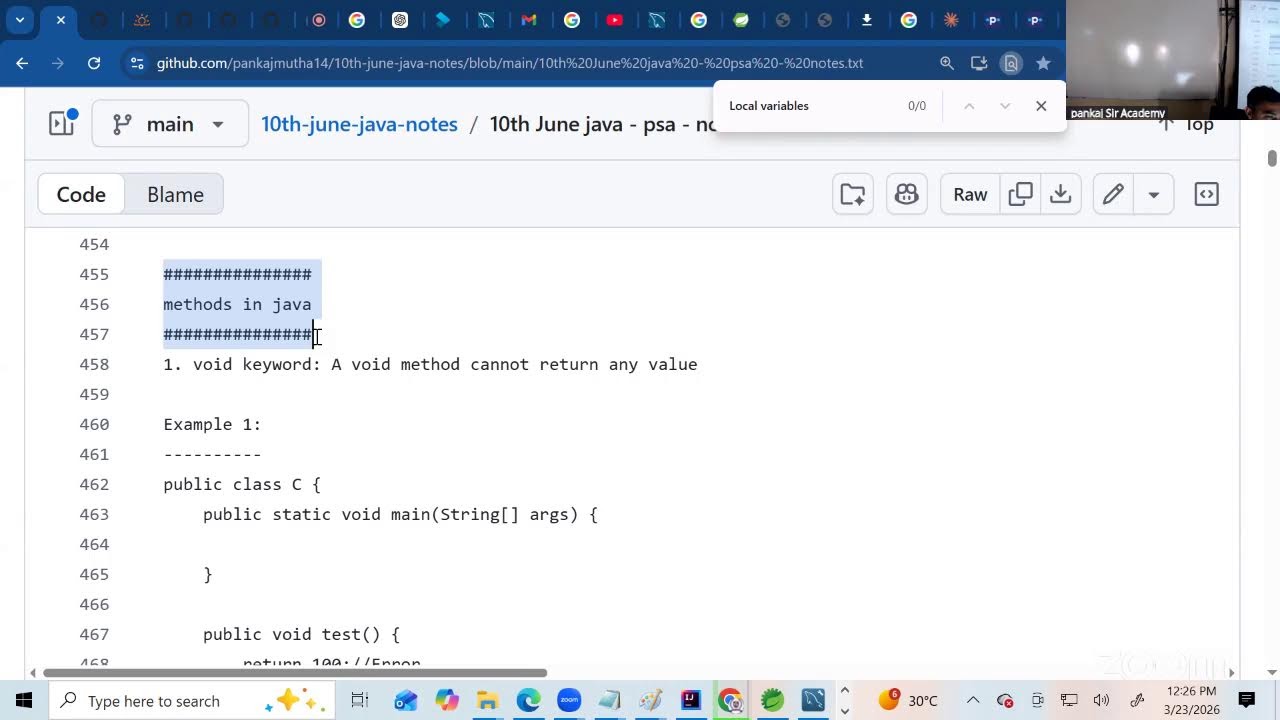The height and width of the screenshot is (720, 1280).
Task: Switch to the Spring leaf browser tab
Action: click(x=741, y=20)
